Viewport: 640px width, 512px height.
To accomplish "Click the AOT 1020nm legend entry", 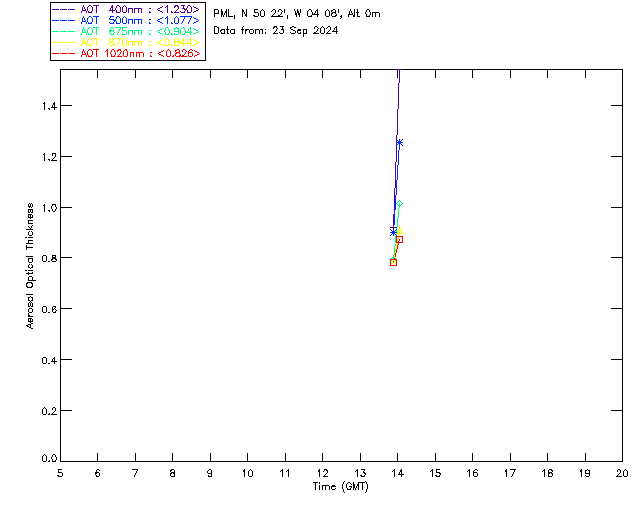I will click(x=126, y=53).
